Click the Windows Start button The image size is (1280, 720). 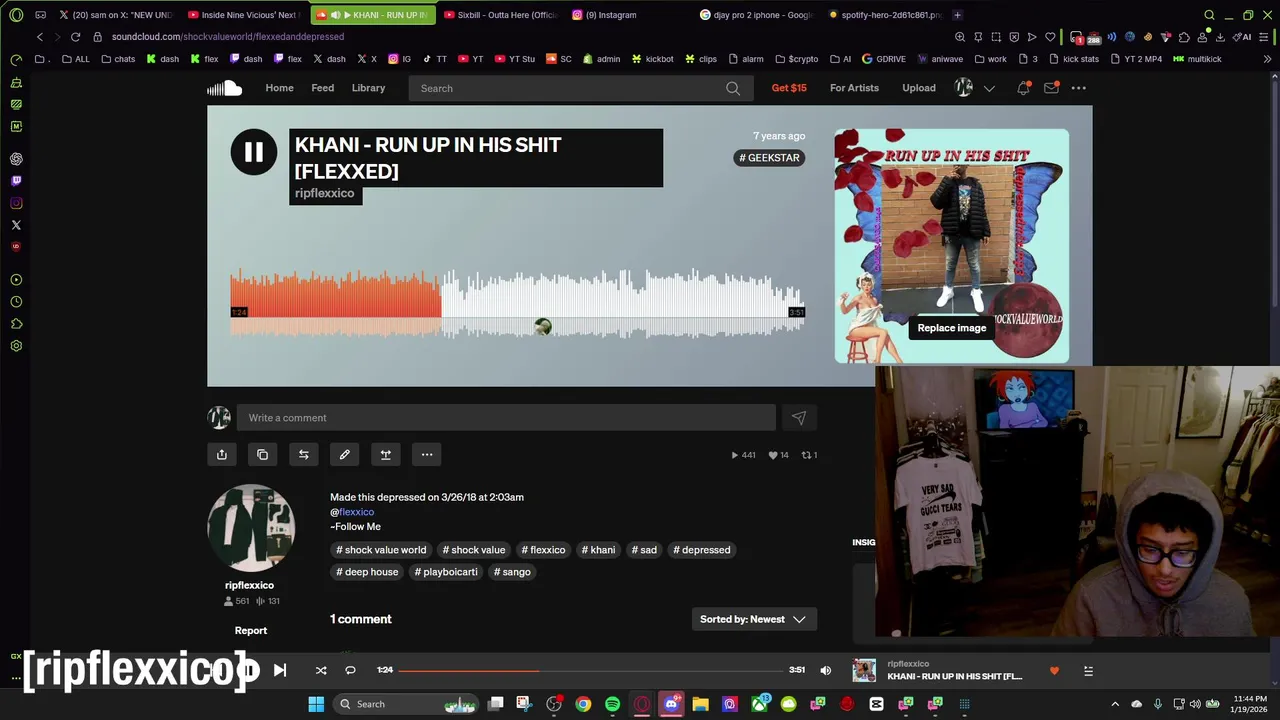click(x=316, y=704)
